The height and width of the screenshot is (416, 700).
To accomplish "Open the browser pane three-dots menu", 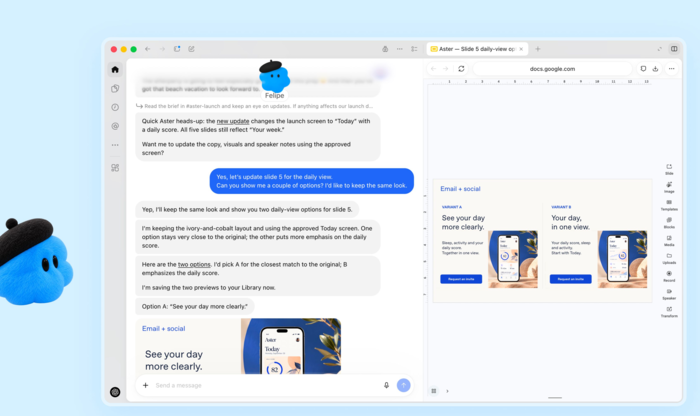I will (671, 69).
